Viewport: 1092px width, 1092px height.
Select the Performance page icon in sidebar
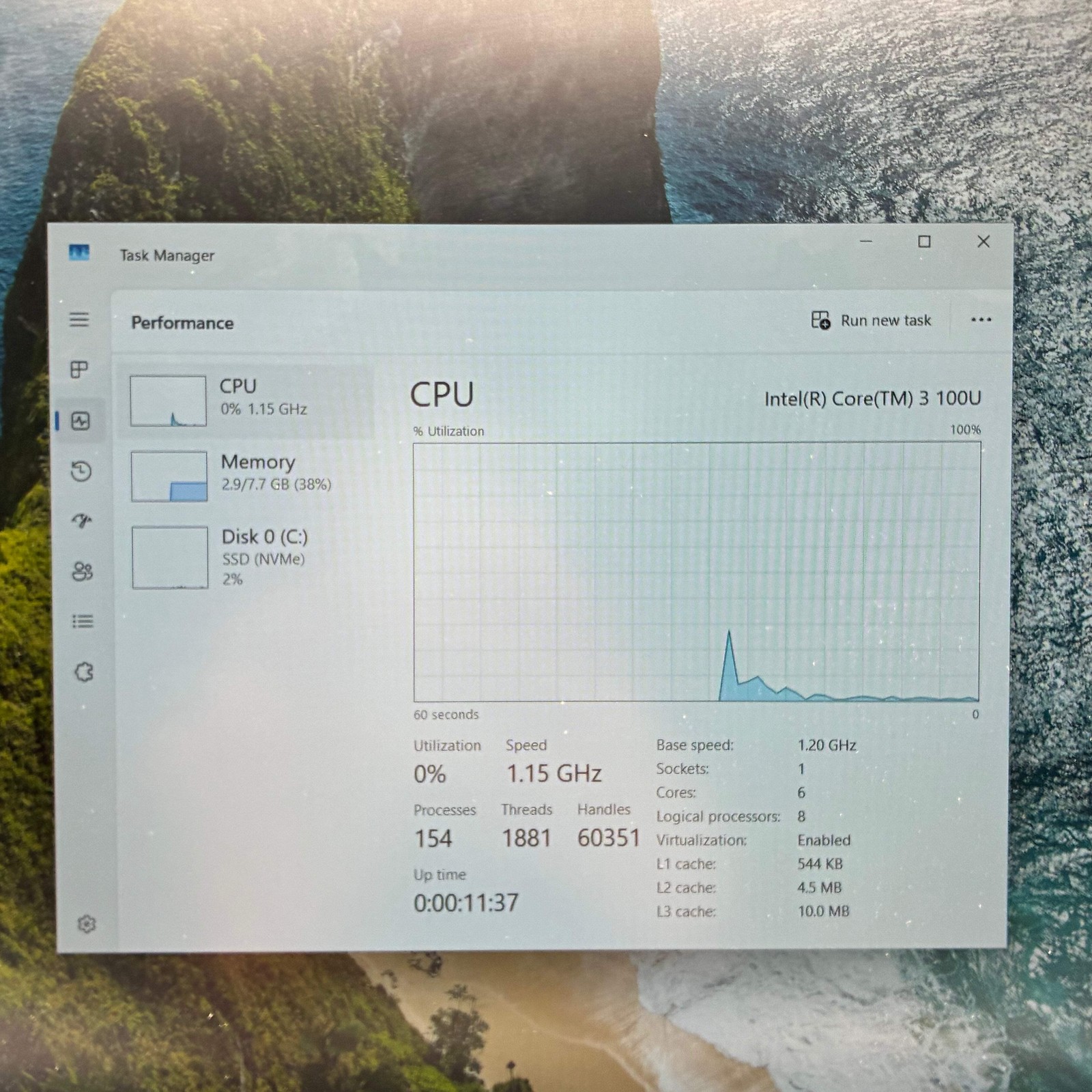81,421
